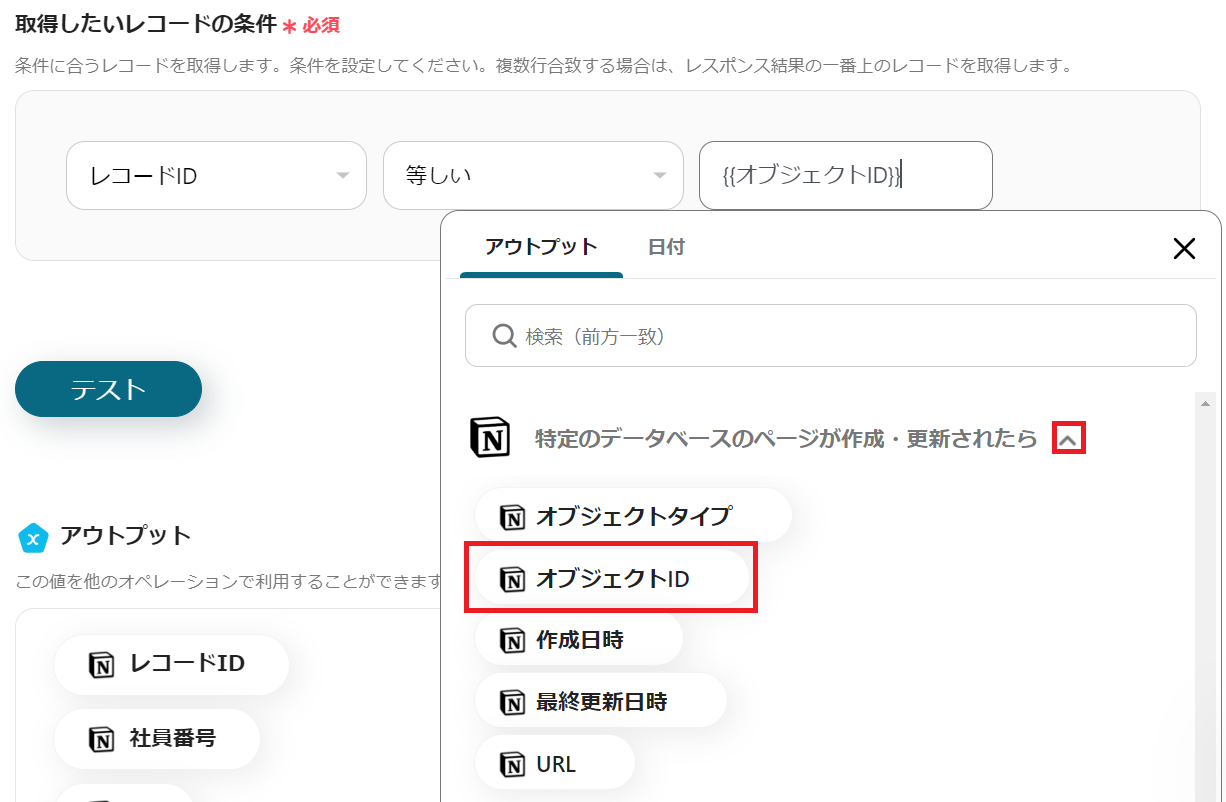This screenshot has height=802, width=1226.
Task: Select the URL output chip
Action: 555,764
